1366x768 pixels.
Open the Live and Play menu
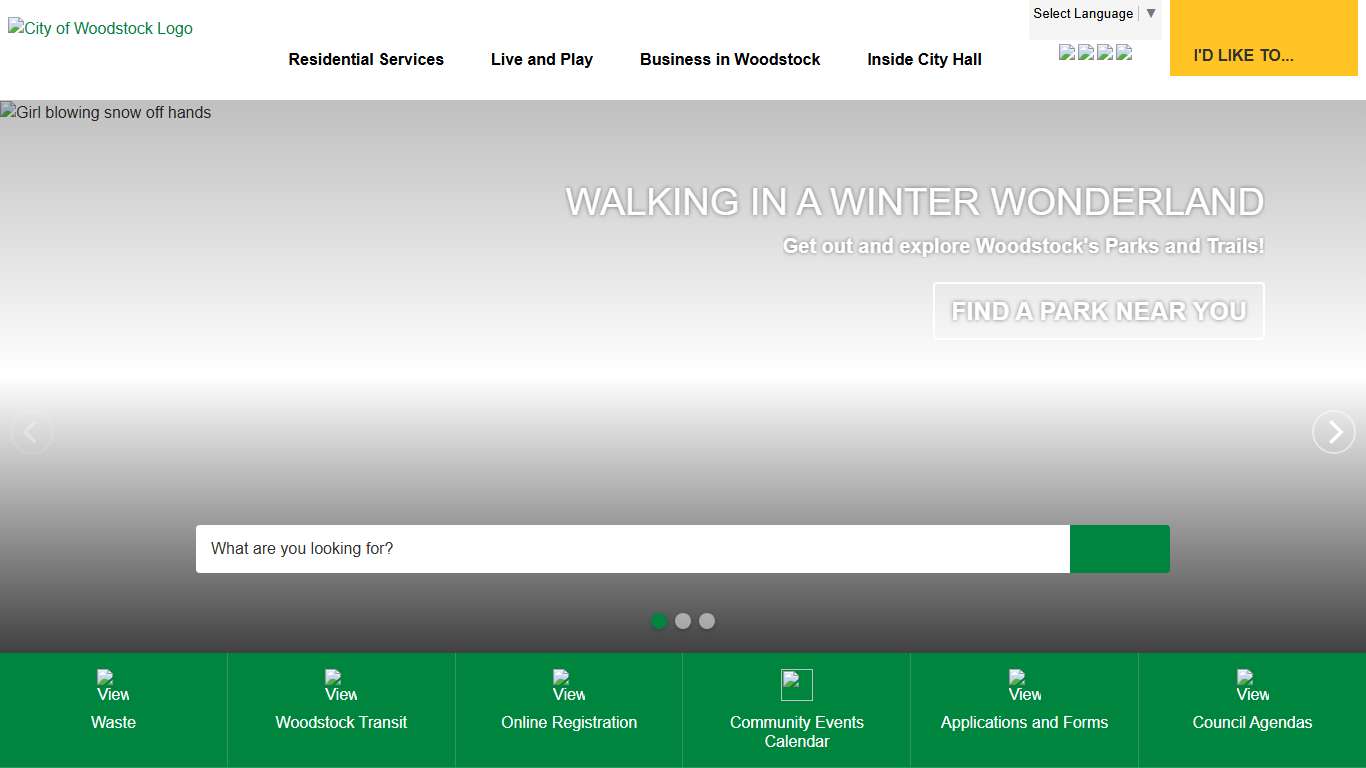point(542,60)
